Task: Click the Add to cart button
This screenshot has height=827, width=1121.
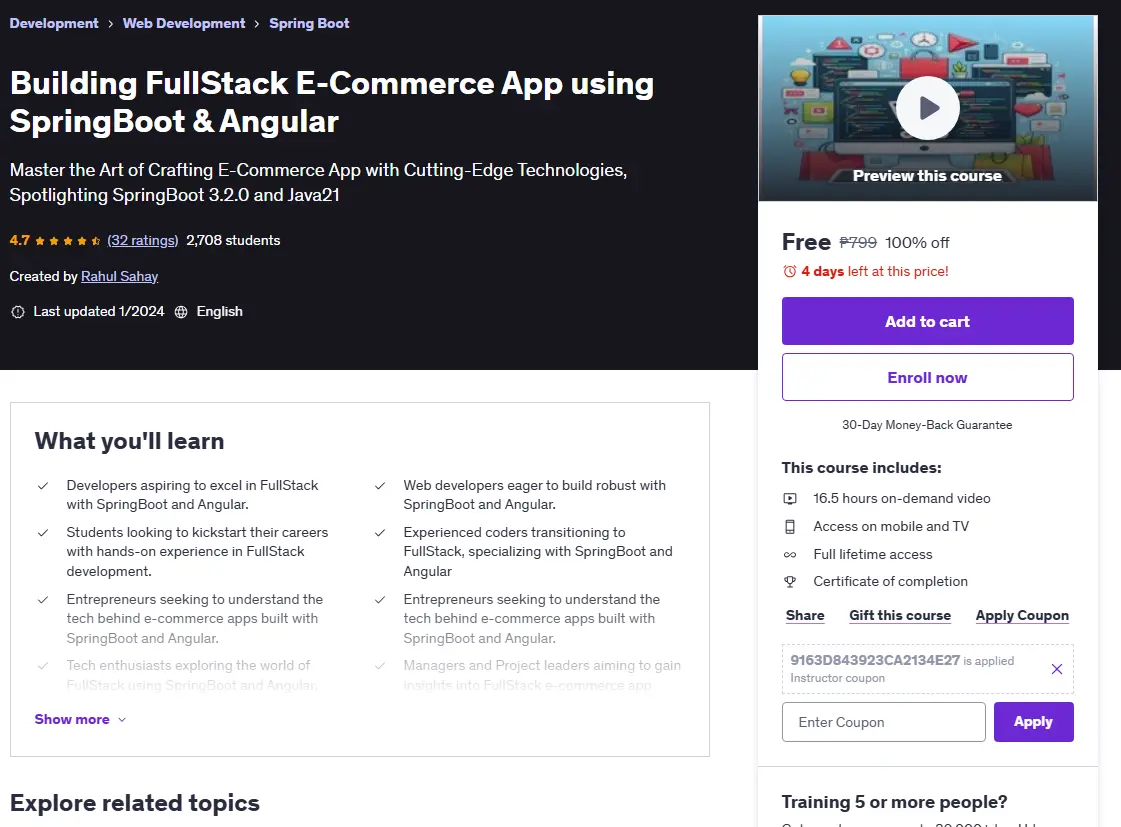Action: pyautogui.click(x=927, y=321)
